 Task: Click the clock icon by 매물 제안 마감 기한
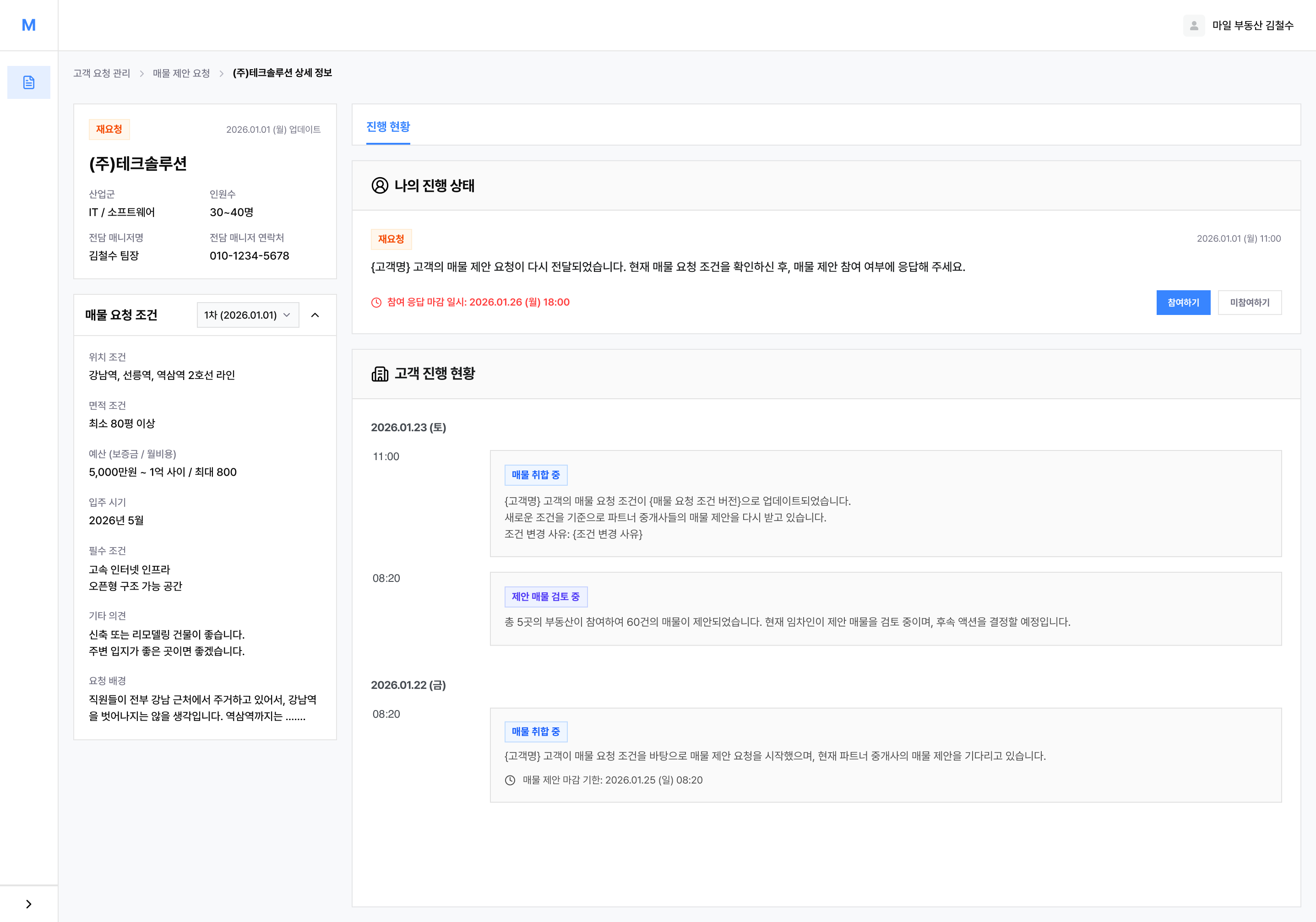coord(510,780)
